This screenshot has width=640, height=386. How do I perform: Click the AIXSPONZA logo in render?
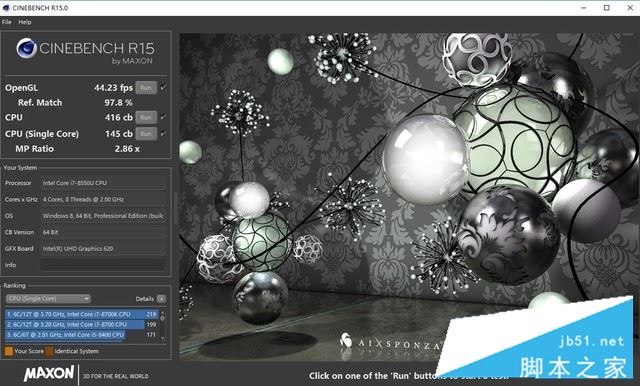point(391,342)
